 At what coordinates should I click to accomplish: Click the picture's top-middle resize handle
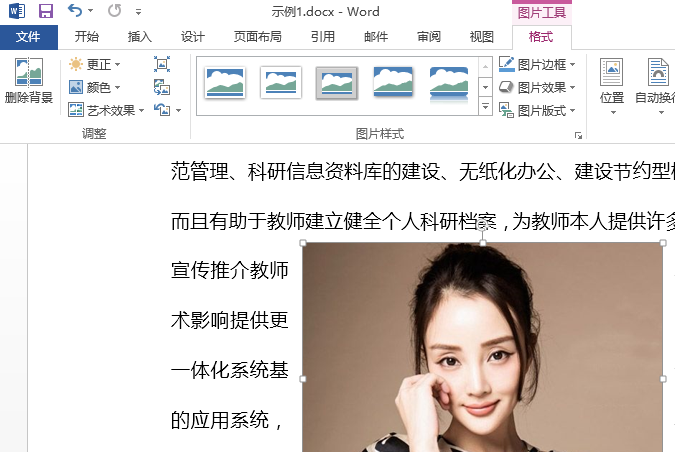point(483,243)
